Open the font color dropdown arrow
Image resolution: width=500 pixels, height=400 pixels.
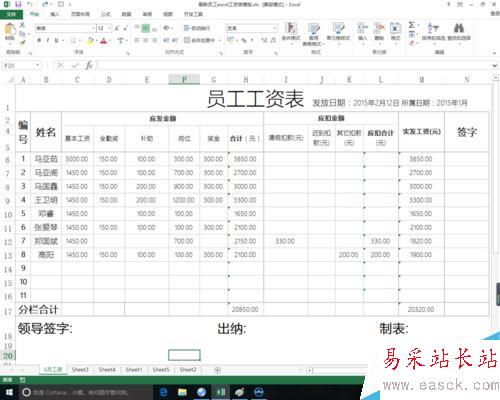109,41
